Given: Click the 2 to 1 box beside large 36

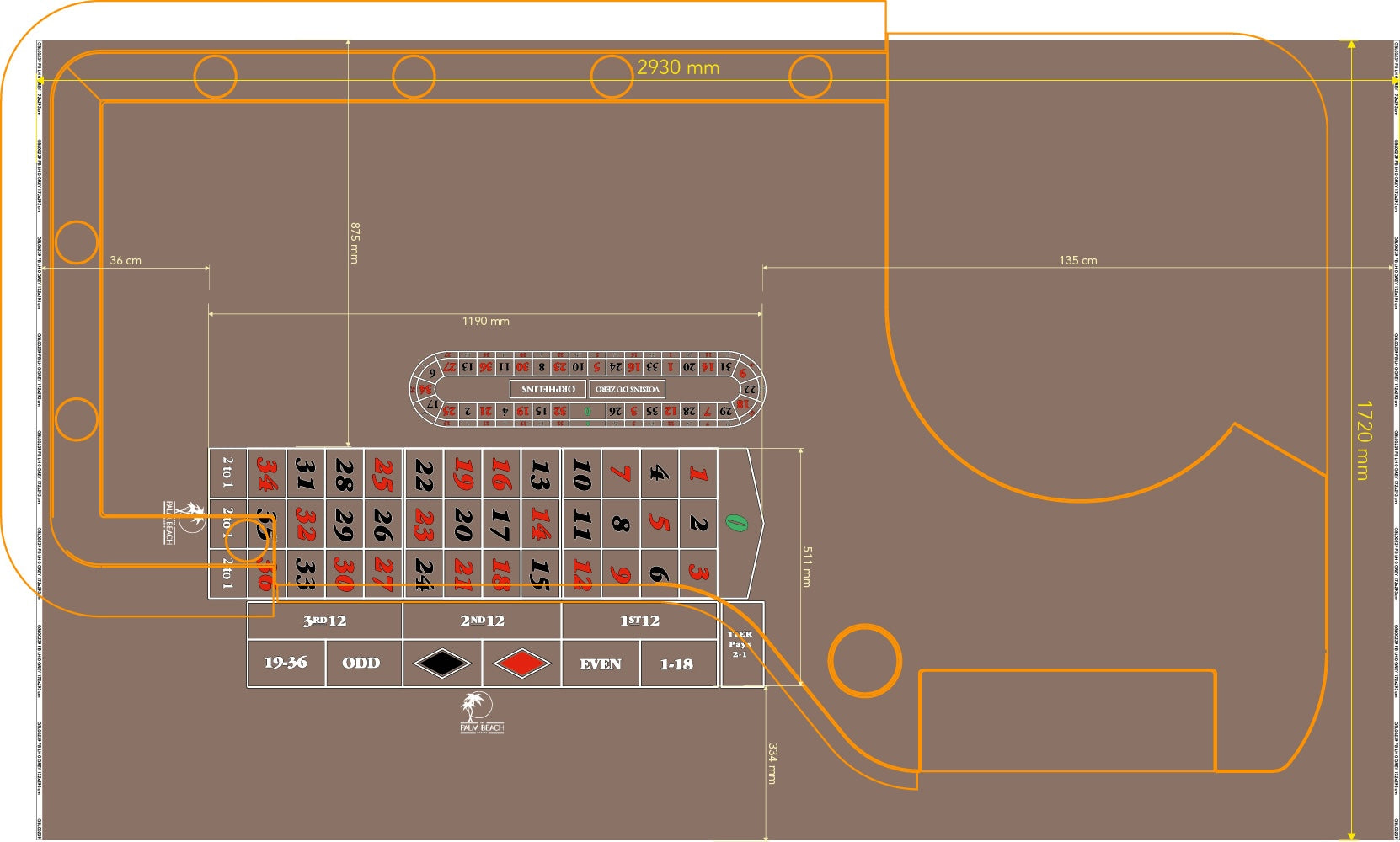Looking at the screenshot, I should tap(227, 573).
